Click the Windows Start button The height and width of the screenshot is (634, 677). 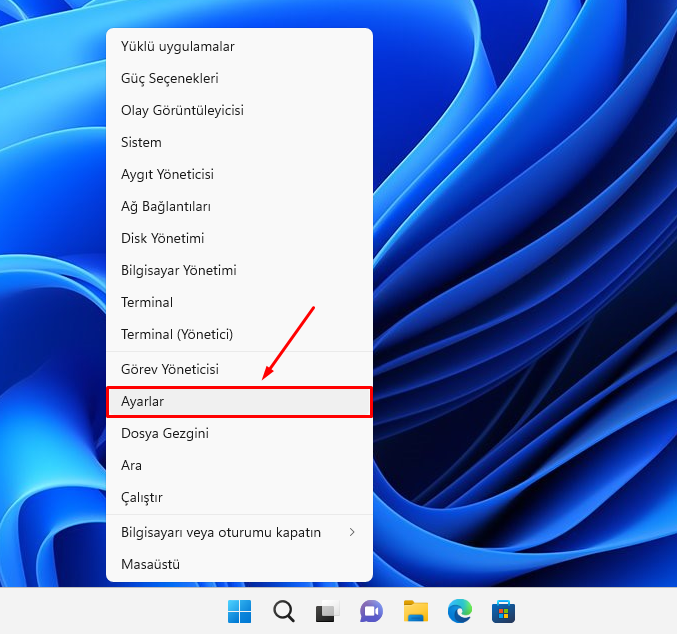point(240,611)
